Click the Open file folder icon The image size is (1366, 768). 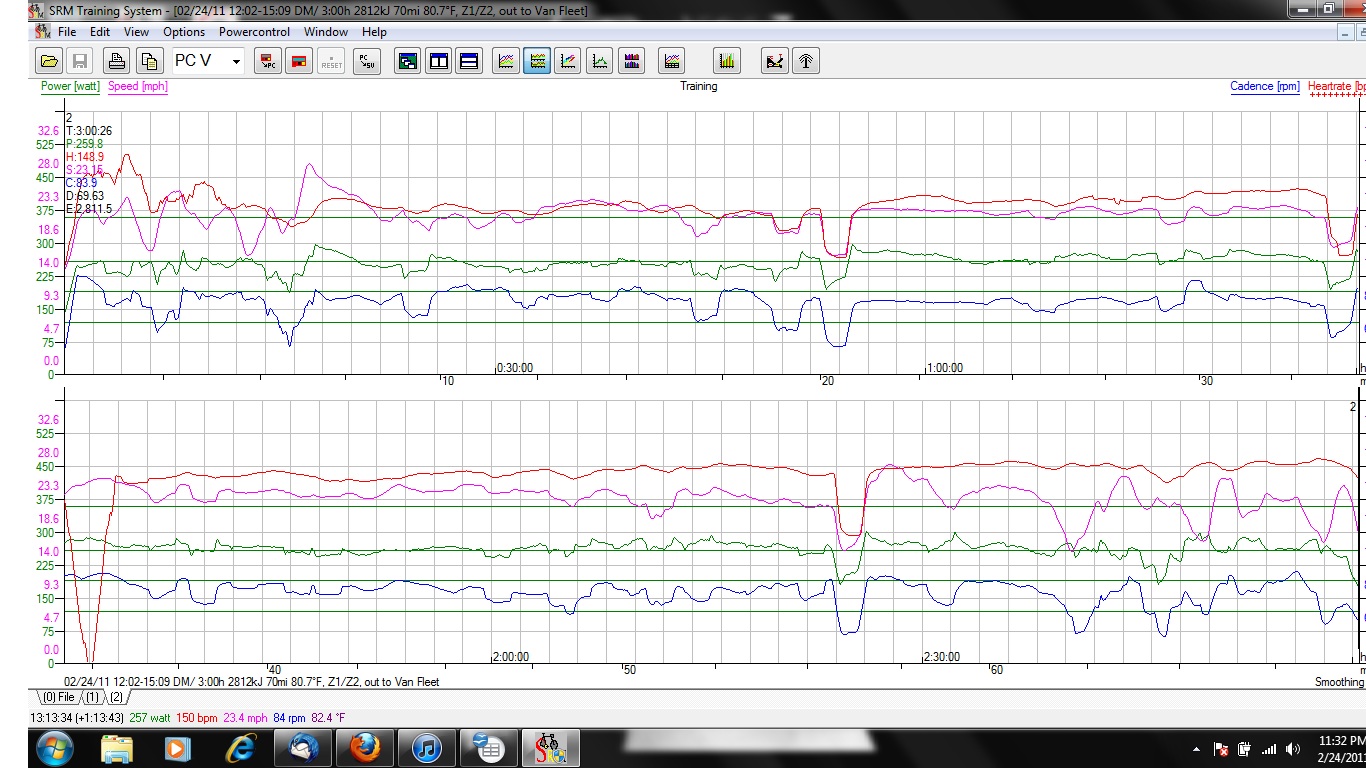[x=48, y=61]
